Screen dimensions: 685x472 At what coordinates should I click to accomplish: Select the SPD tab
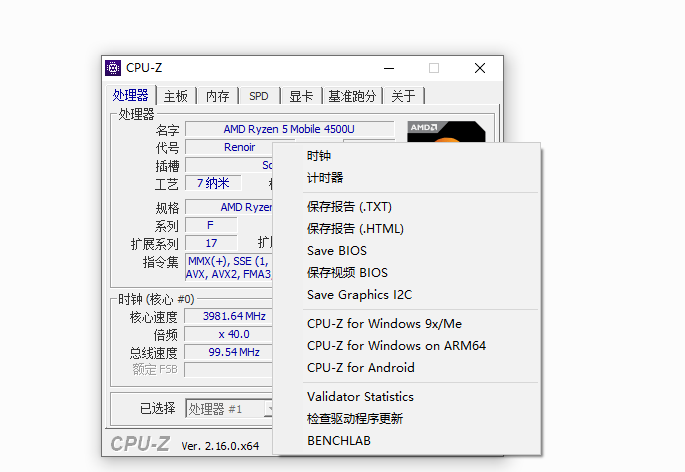[259, 96]
